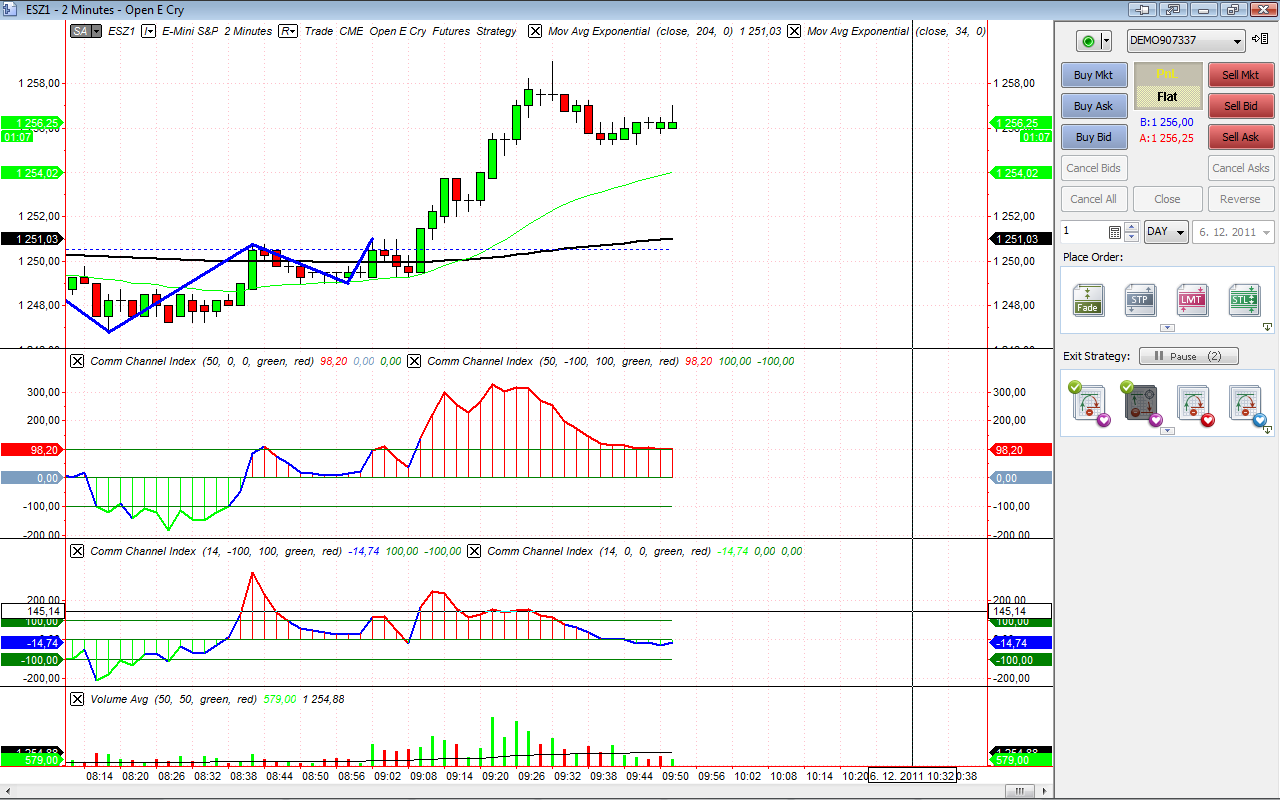Click the Buy Ask button
The height and width of the screenshot is (800, 1280).
click(1094, 106)
